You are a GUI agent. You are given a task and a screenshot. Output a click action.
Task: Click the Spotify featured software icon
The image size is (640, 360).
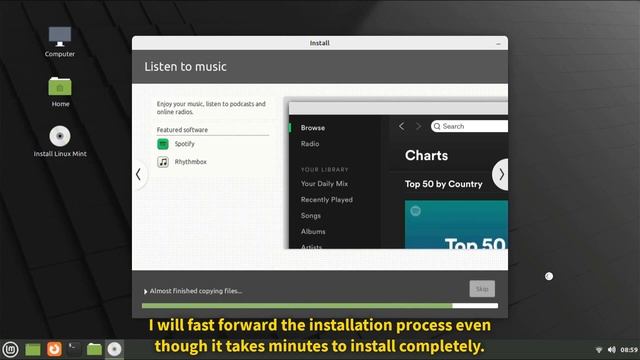[x=163, y=144]
